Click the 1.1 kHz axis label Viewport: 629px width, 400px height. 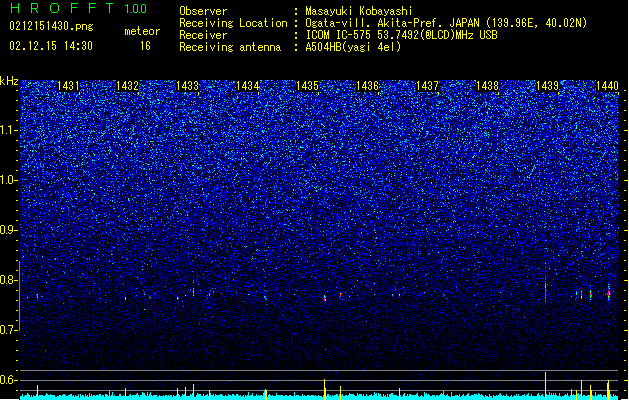[x=9, y=130]
